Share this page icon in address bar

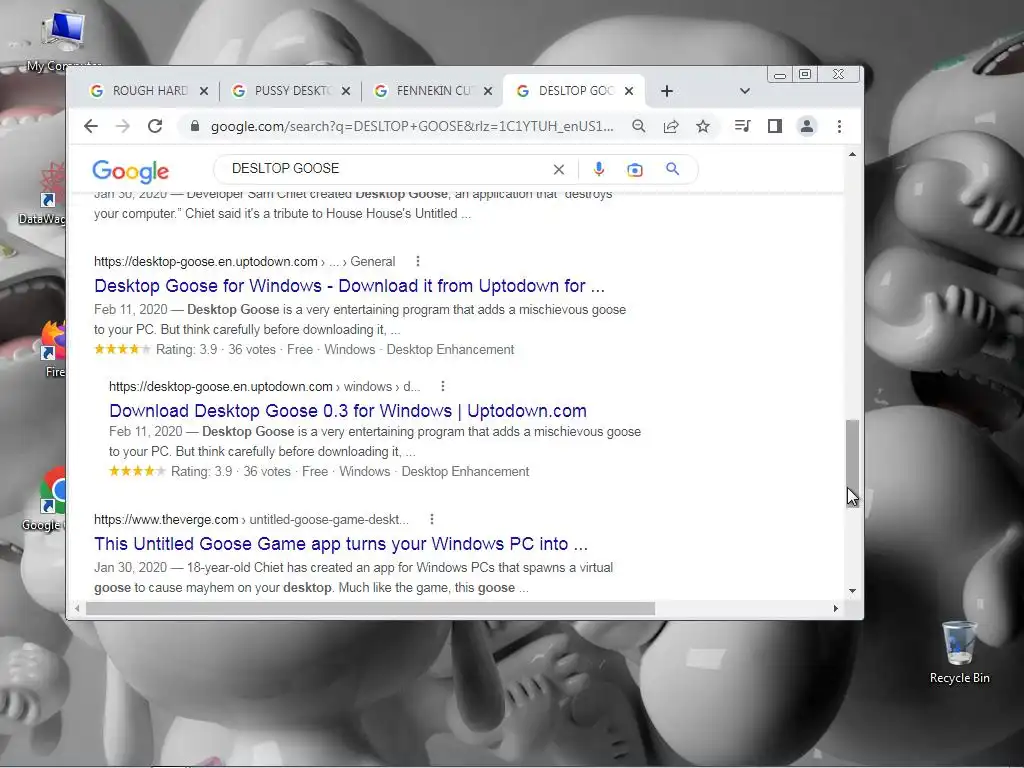click(671, 126)
